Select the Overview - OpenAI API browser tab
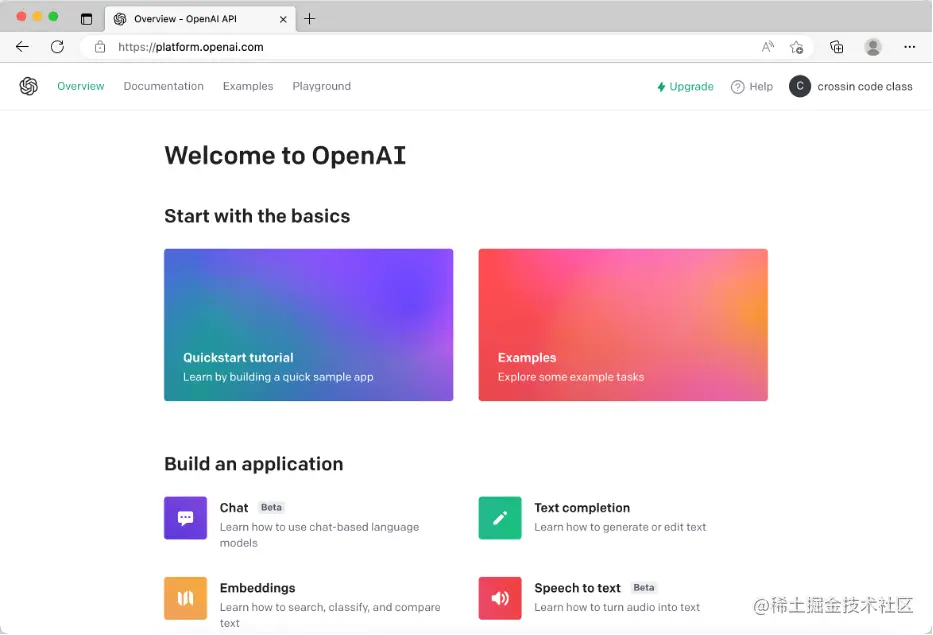 coord(201,19)
